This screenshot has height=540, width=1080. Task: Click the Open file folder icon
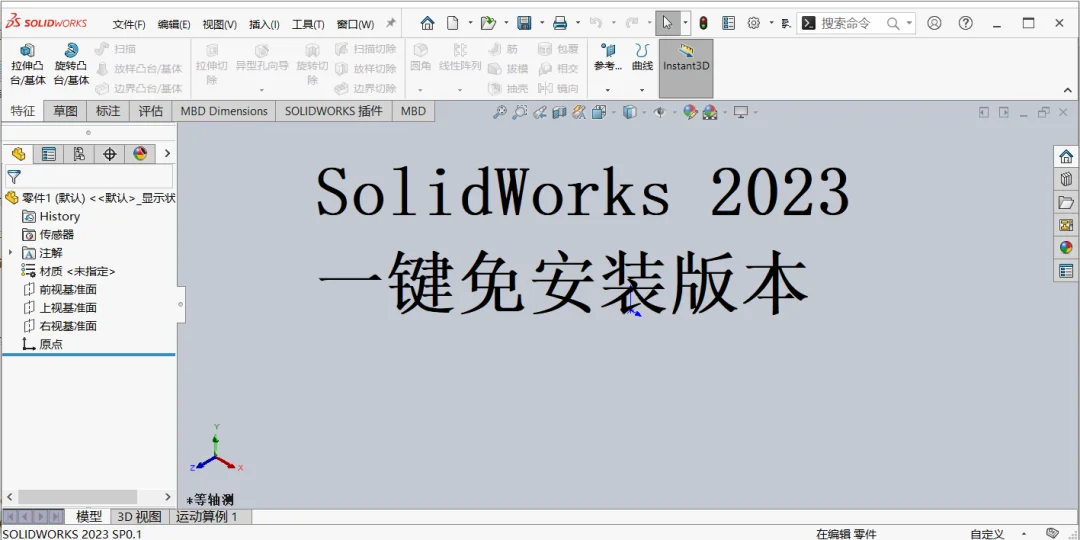[x=488, y=23]
